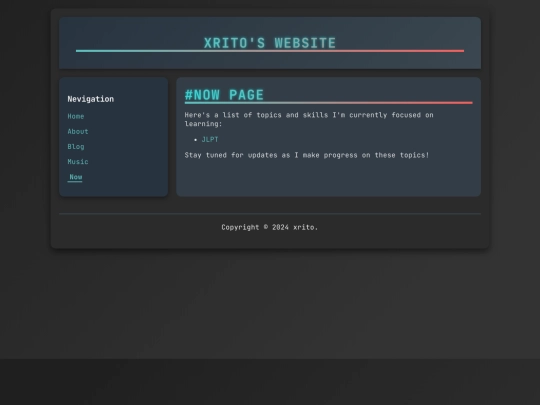Go to the About page link

(x=78, y=132)
